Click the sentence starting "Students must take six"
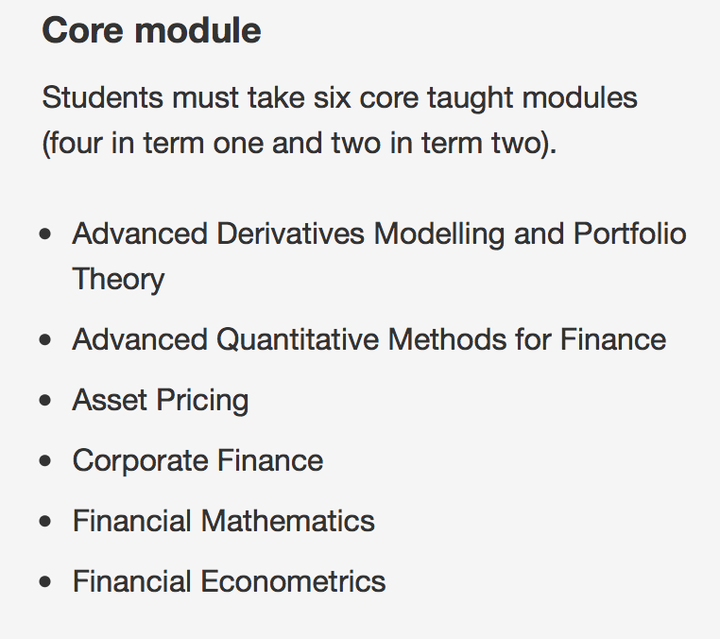This screenshot has width=720, height=639. tap(339, 120)
